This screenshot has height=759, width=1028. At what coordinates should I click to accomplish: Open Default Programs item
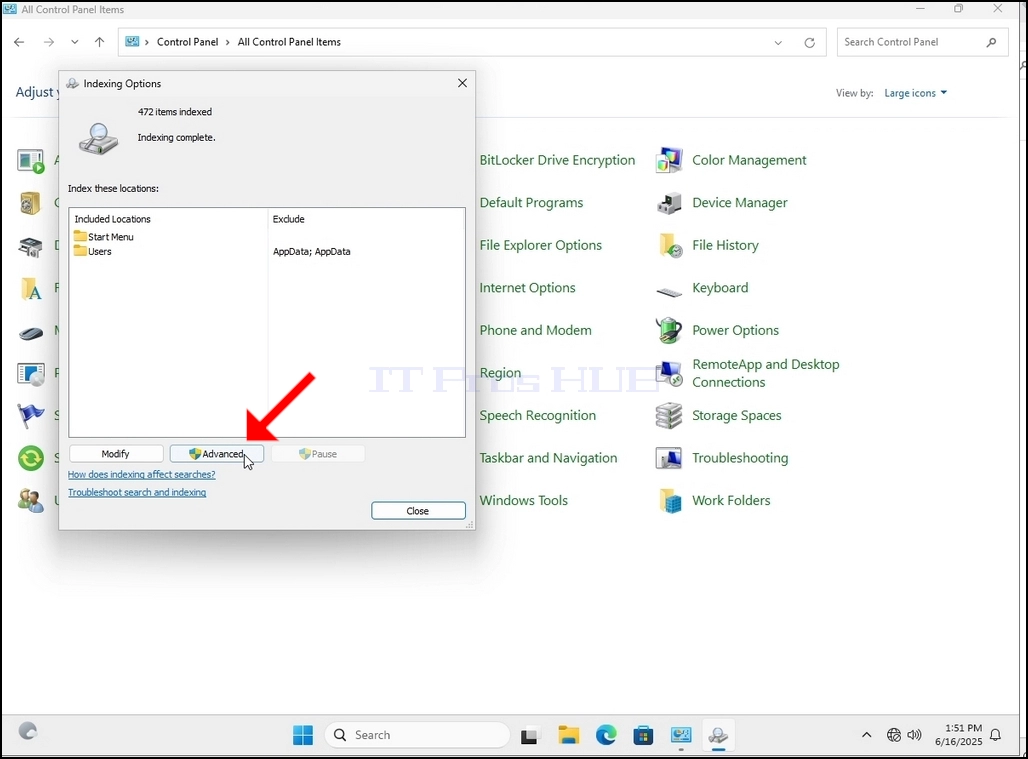point(531,203)
